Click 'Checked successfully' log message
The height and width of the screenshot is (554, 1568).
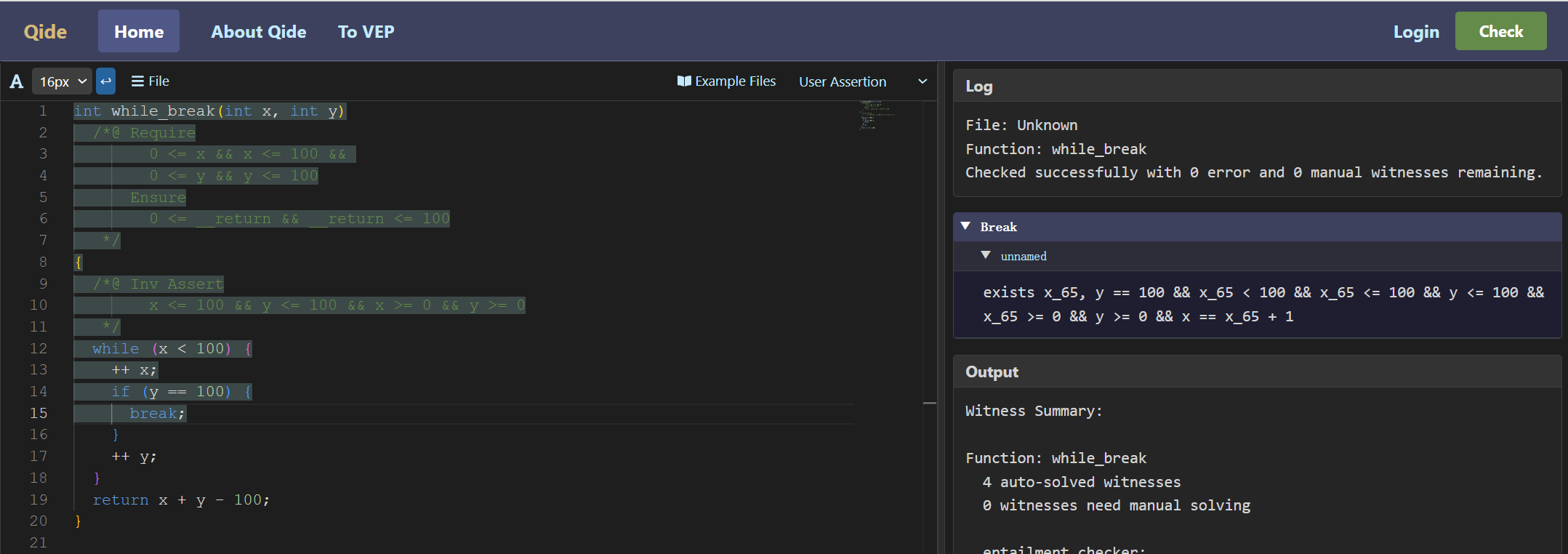(x=1253, y=172)
